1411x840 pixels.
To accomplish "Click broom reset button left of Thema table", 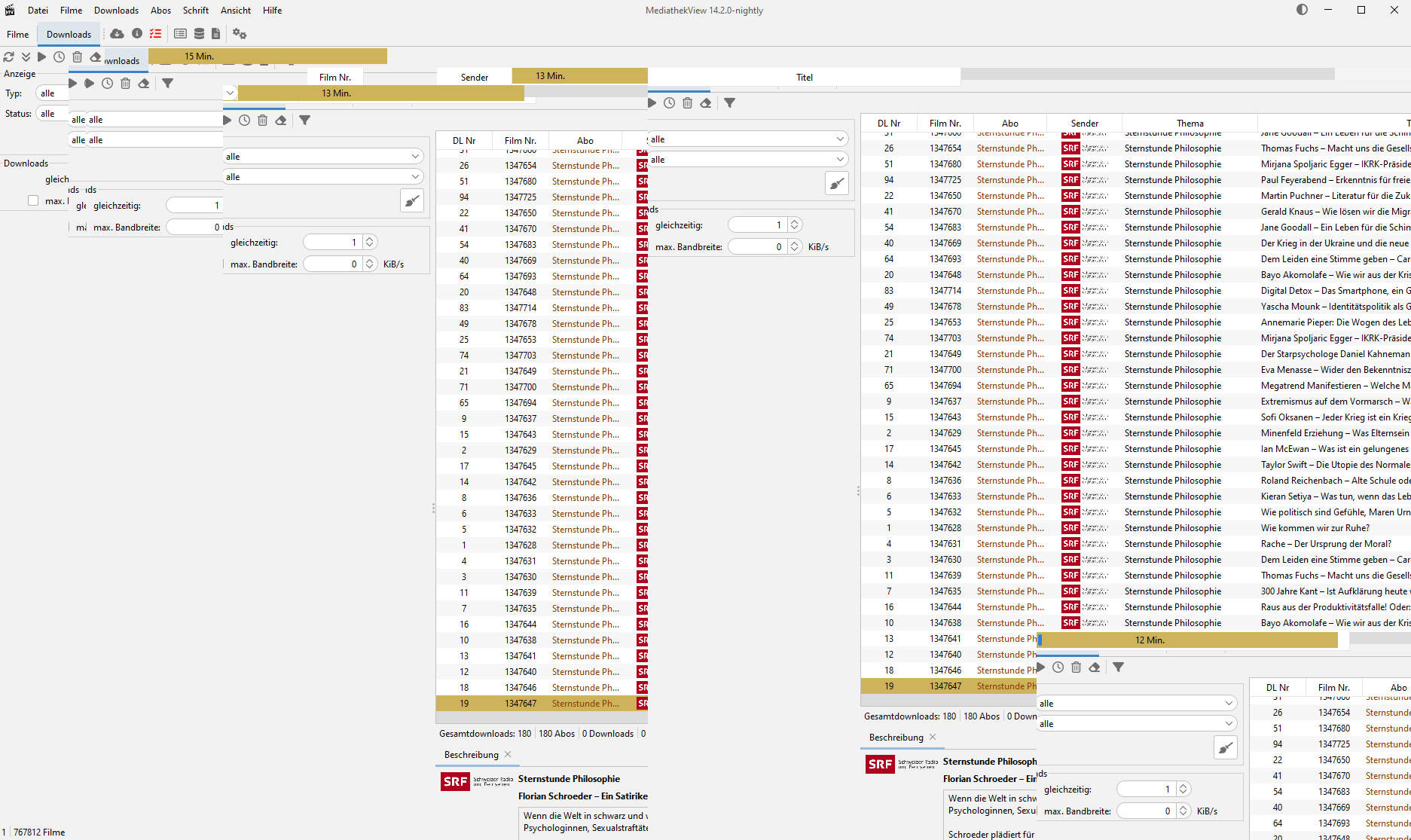I will tap(837, 183).
